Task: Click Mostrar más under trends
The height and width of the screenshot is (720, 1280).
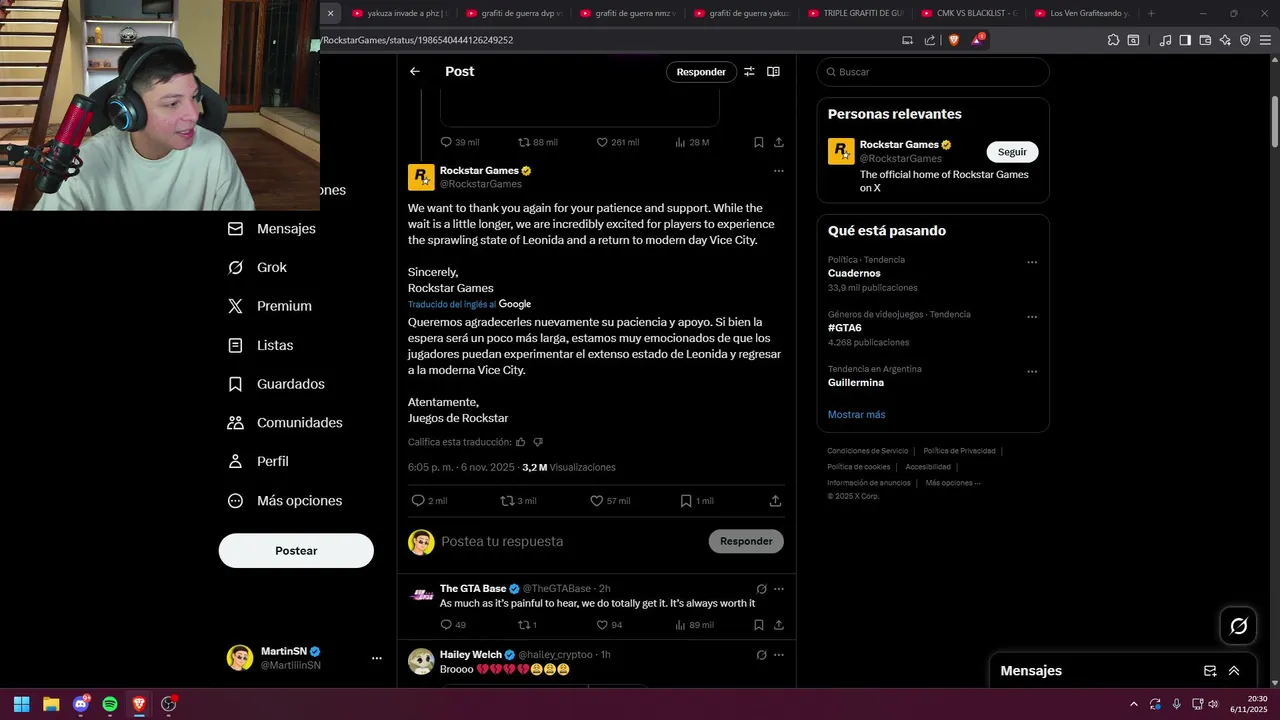Action: click(856, 414)
